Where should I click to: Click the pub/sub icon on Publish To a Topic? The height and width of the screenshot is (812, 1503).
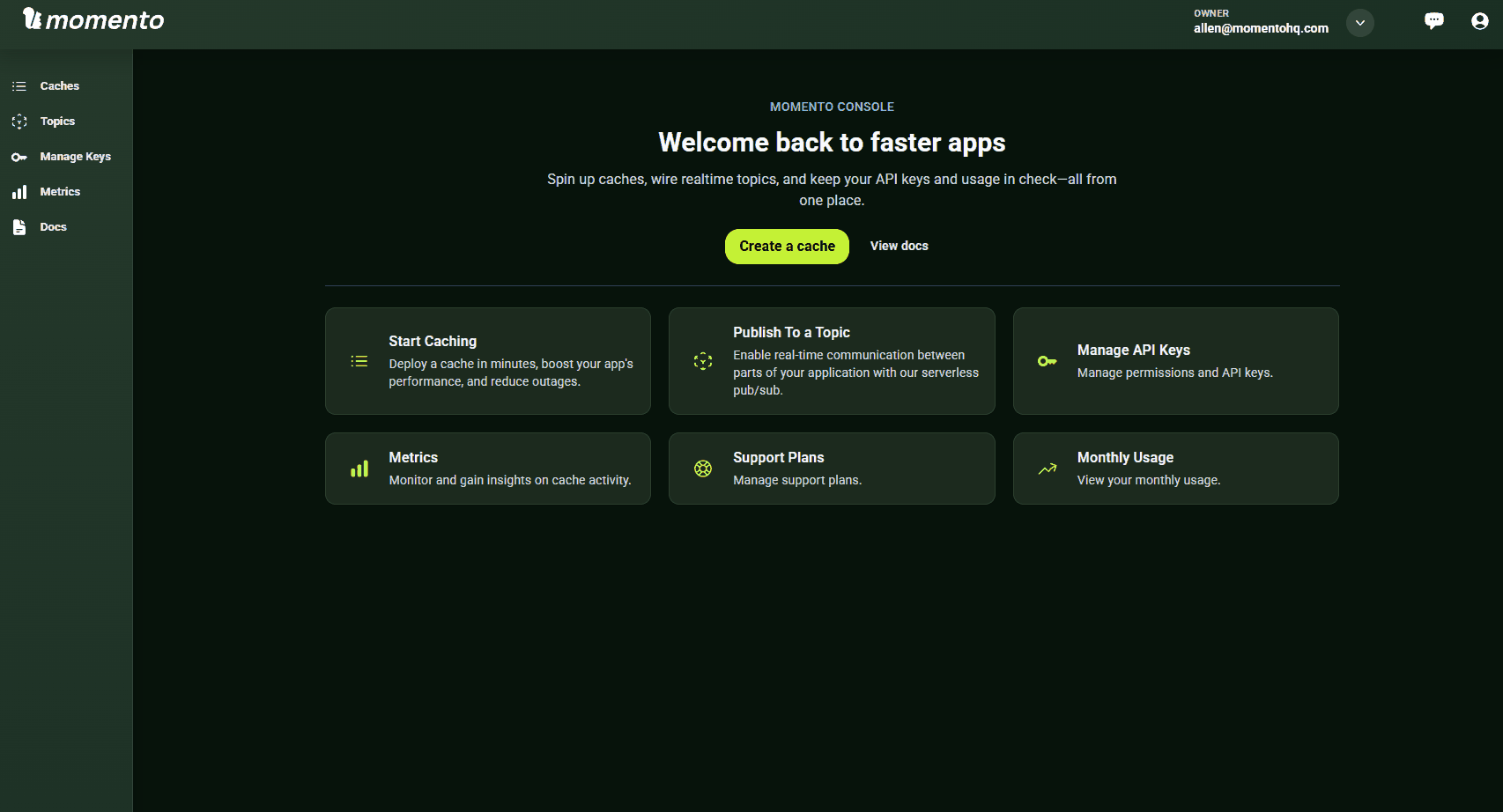click(702, 361)
